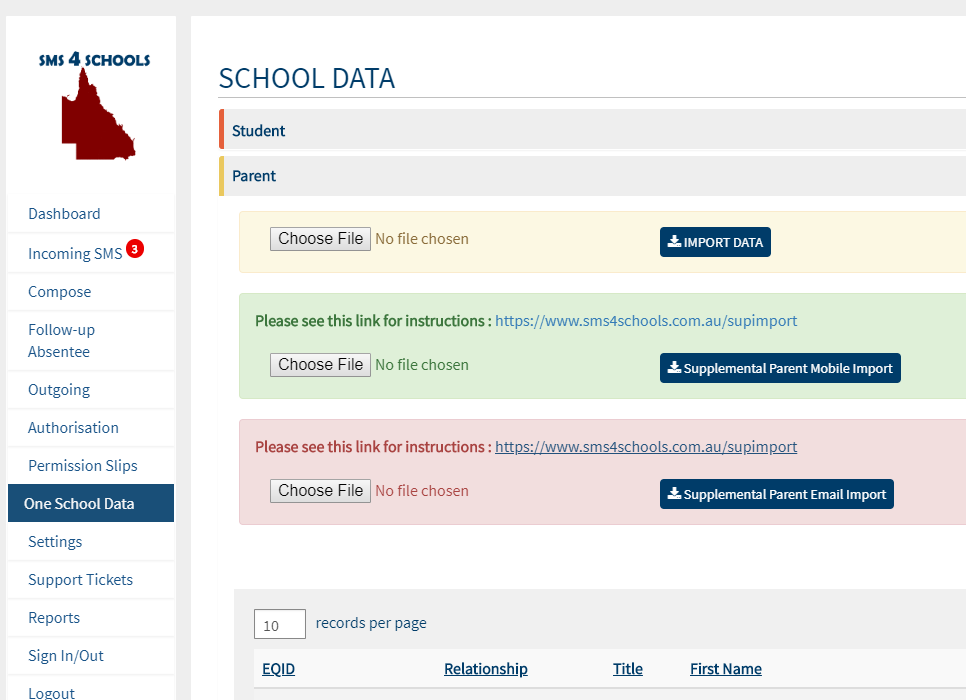Expand the Student data section
Screen dimensions: 966x700
coord(258,130)
